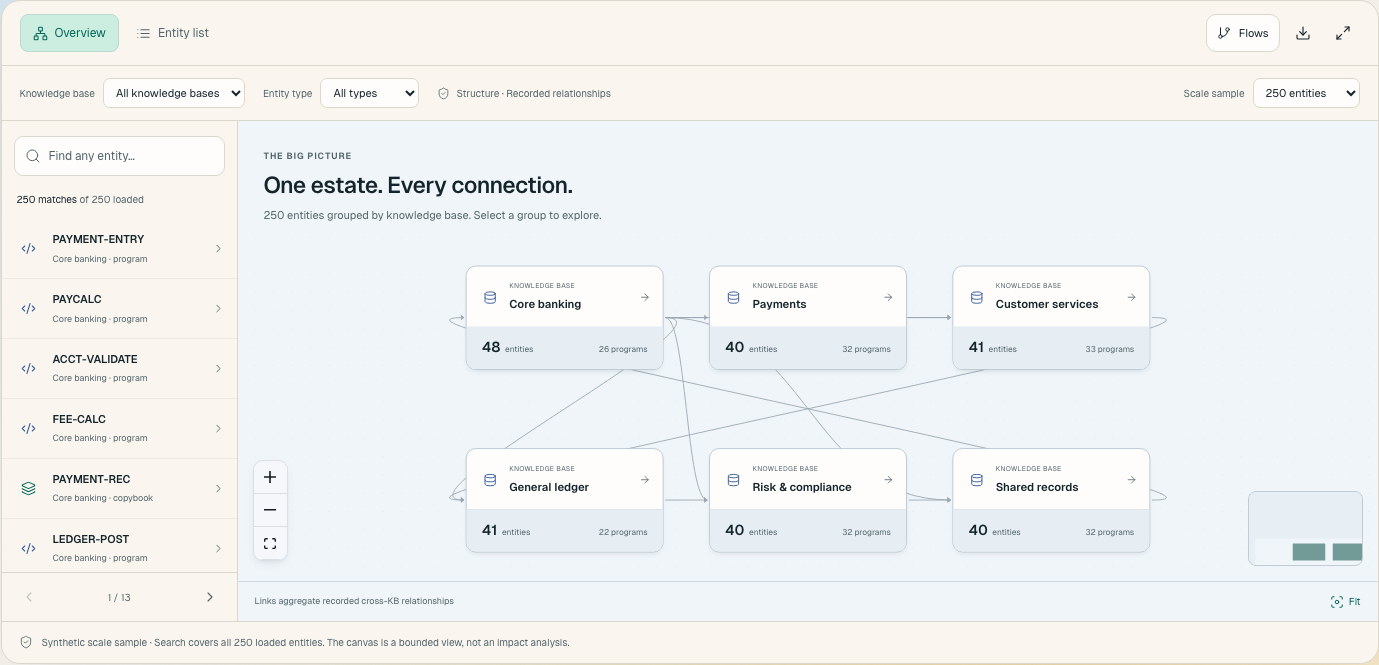
Task: Click the code icon beside ACCT-VALIDATE
Action: tap(28, 368)
